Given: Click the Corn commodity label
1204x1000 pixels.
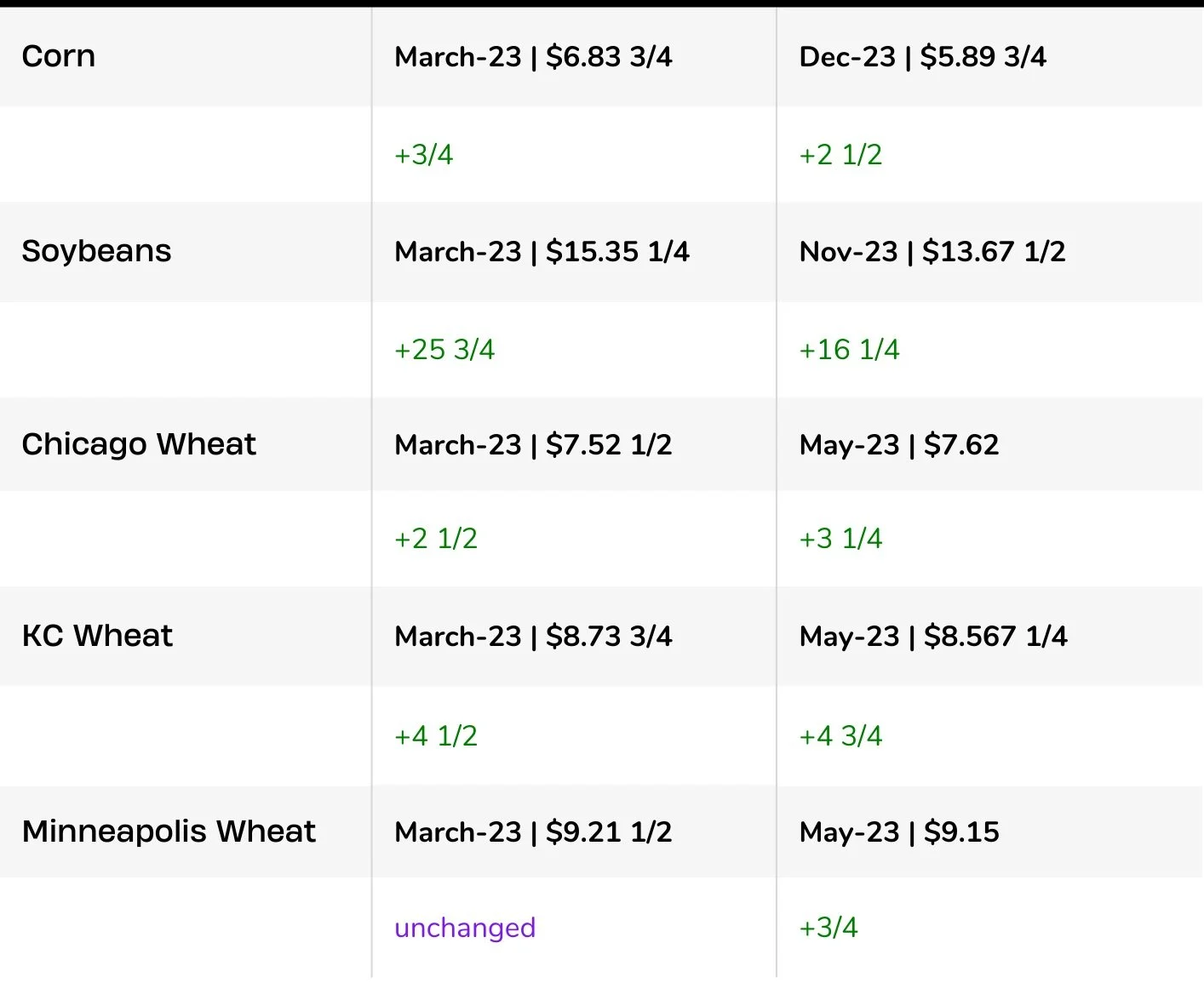Looking at the screenshot, I should pyautogui.click(x=59, y=56).
